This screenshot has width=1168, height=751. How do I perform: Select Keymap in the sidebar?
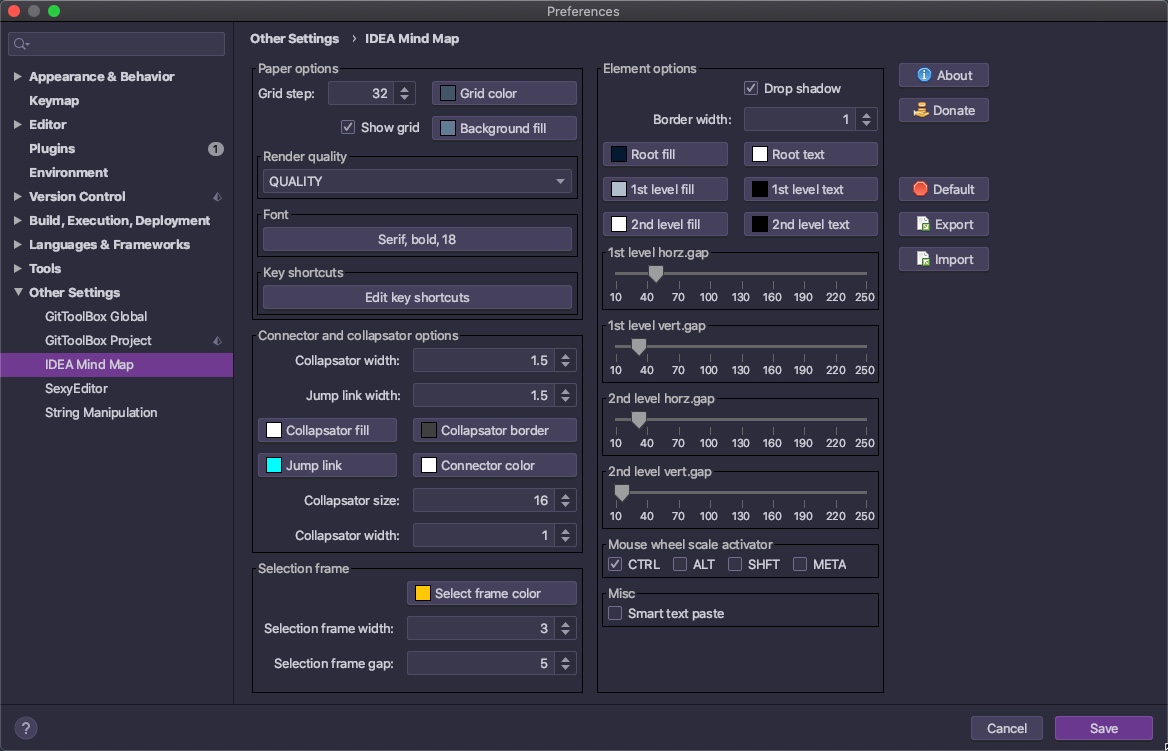pyautogui.click(x=54, y=101)
